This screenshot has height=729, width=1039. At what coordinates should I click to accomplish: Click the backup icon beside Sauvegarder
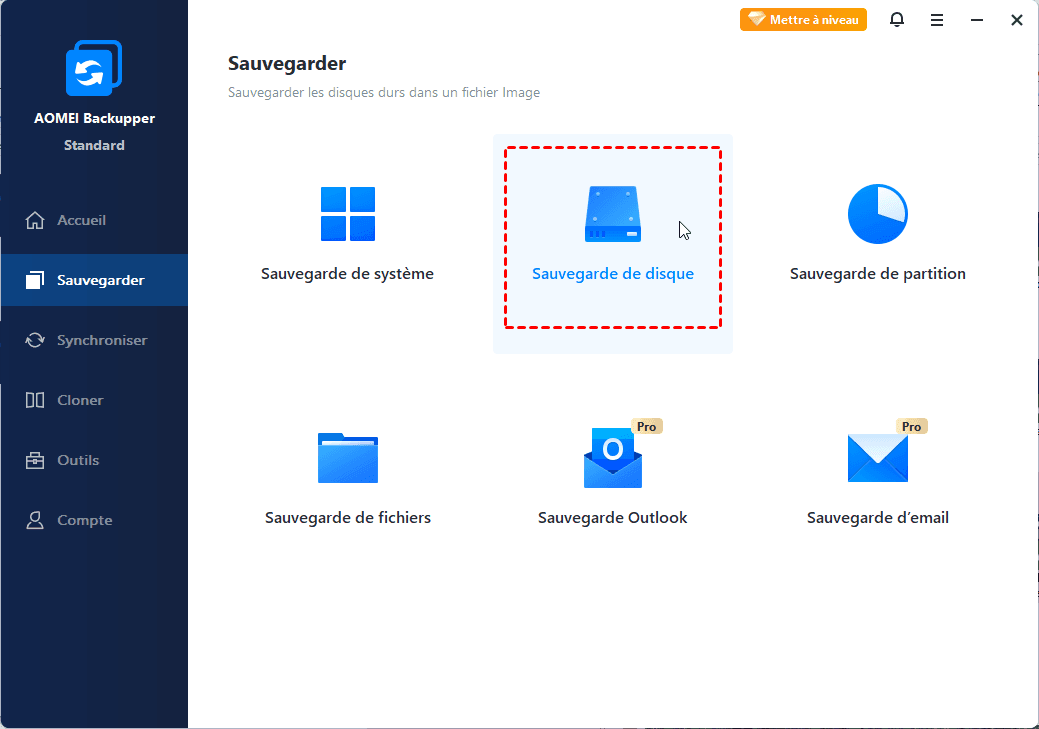pyautogui.click(x=34, y=280)
